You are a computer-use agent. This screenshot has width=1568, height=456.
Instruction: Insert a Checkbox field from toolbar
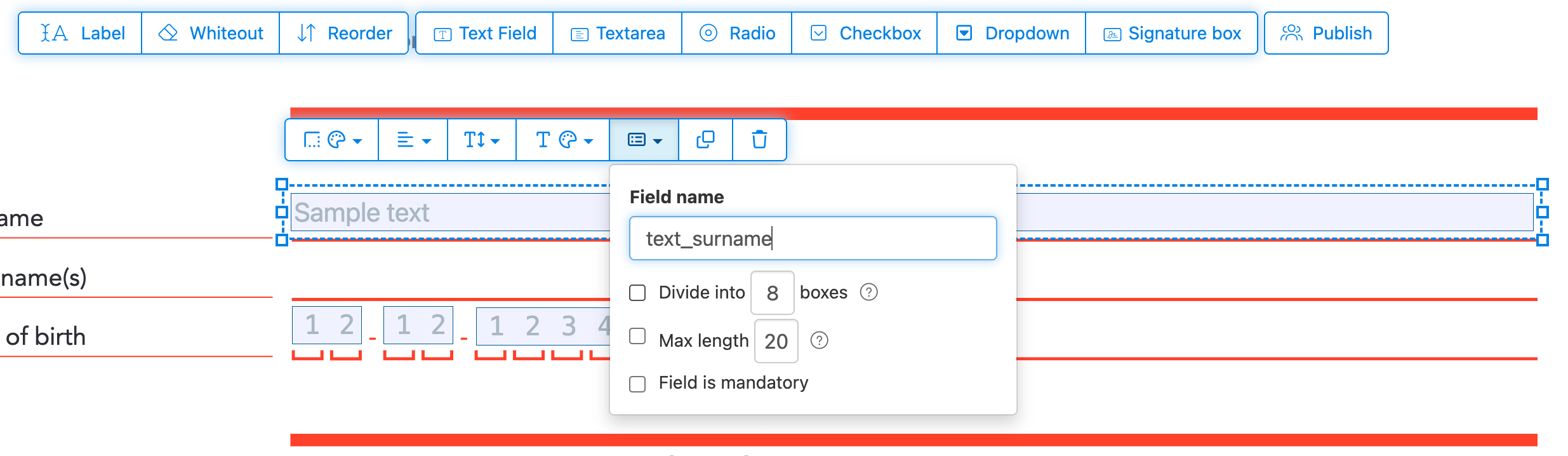pos(865,33)
